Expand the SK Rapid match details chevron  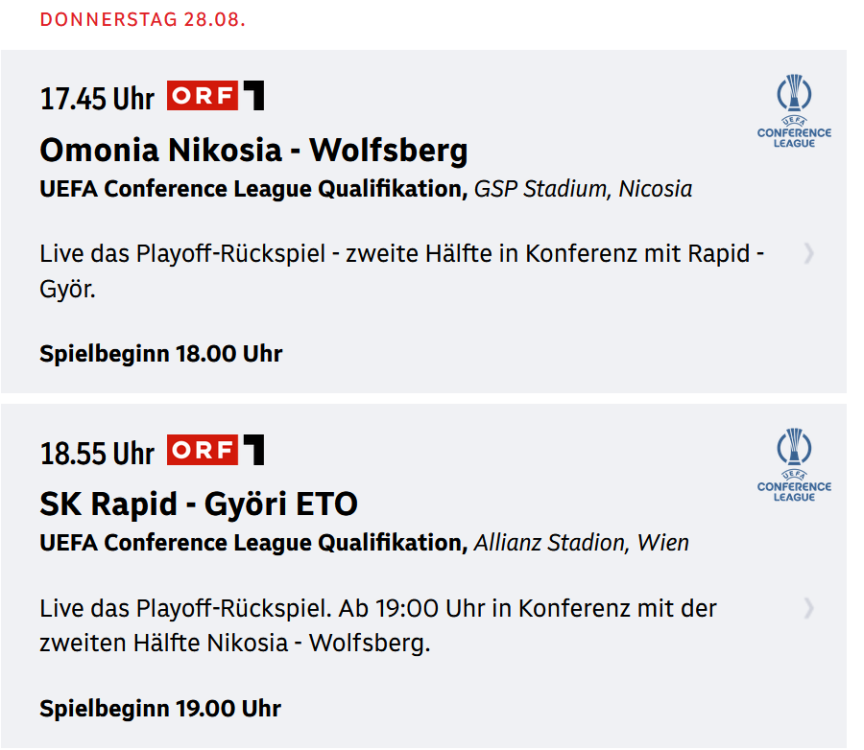(x=809, y=608)
